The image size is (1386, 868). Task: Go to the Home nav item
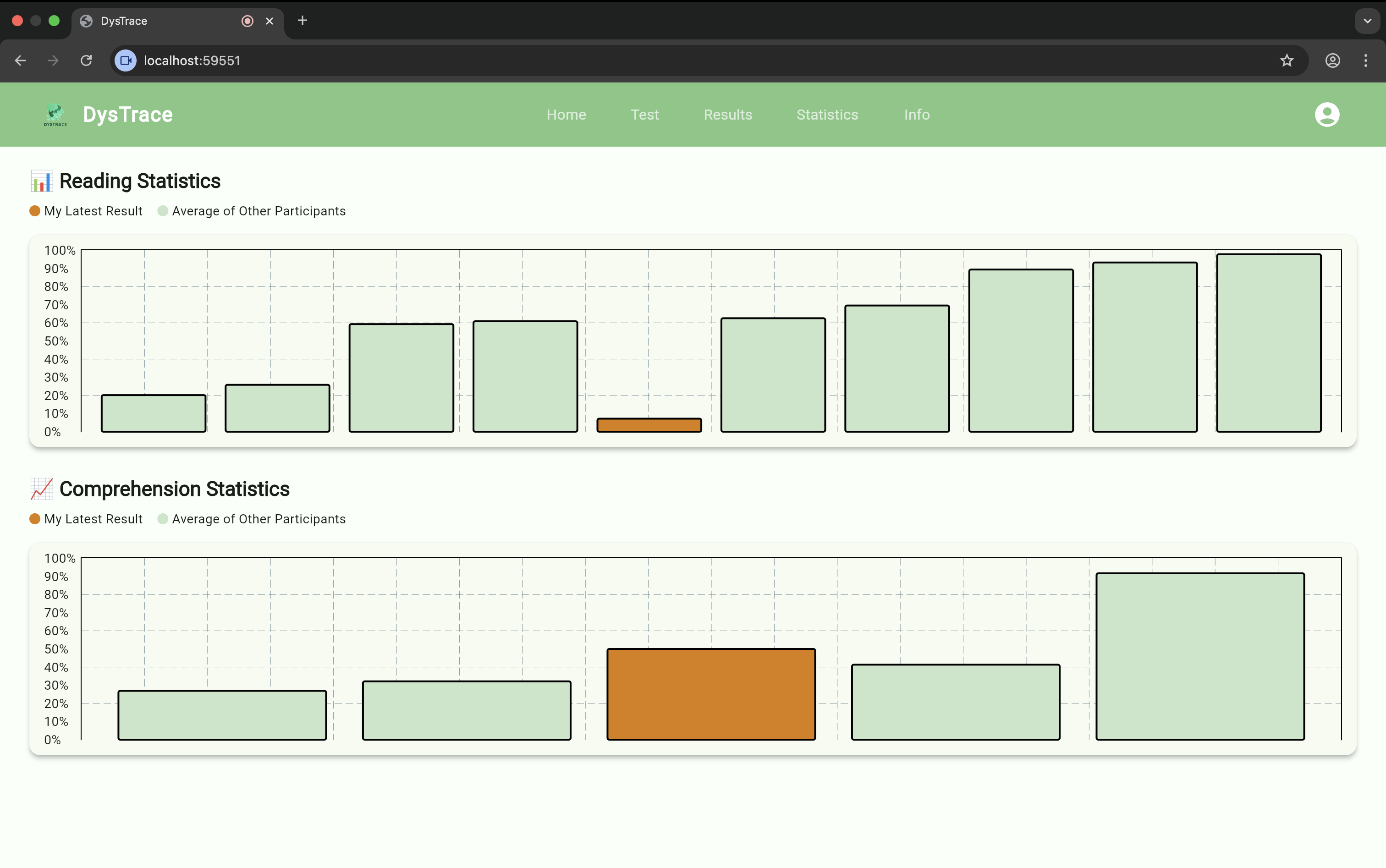click(566, 114)
